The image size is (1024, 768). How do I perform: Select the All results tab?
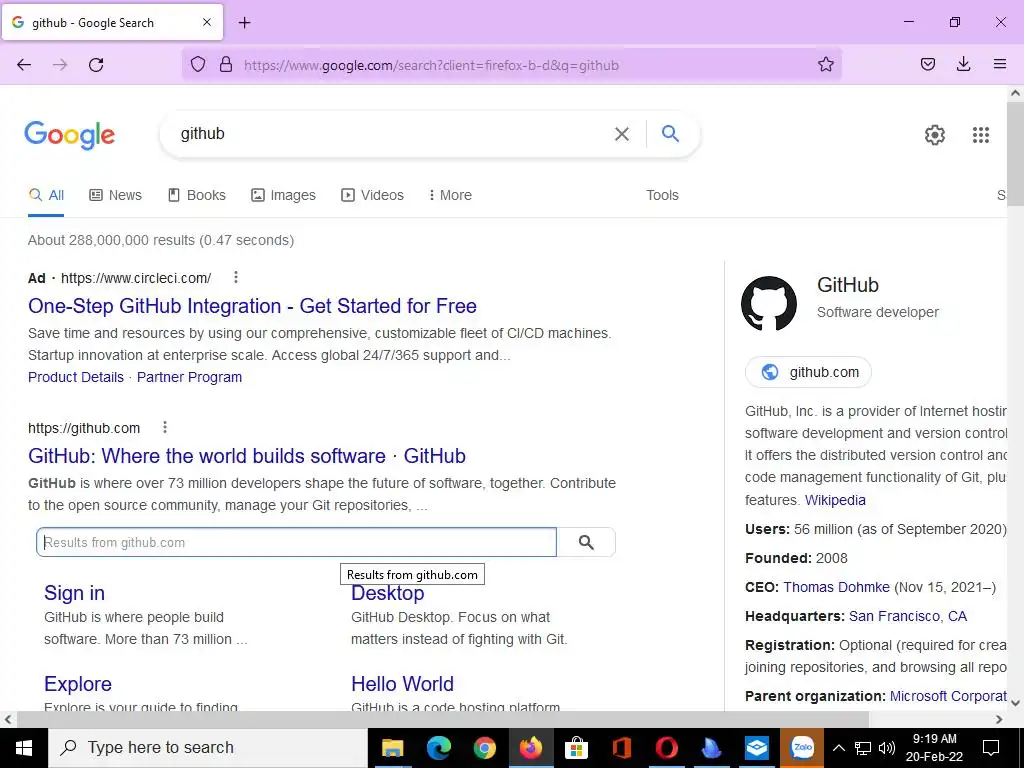[x=46, y=195]
